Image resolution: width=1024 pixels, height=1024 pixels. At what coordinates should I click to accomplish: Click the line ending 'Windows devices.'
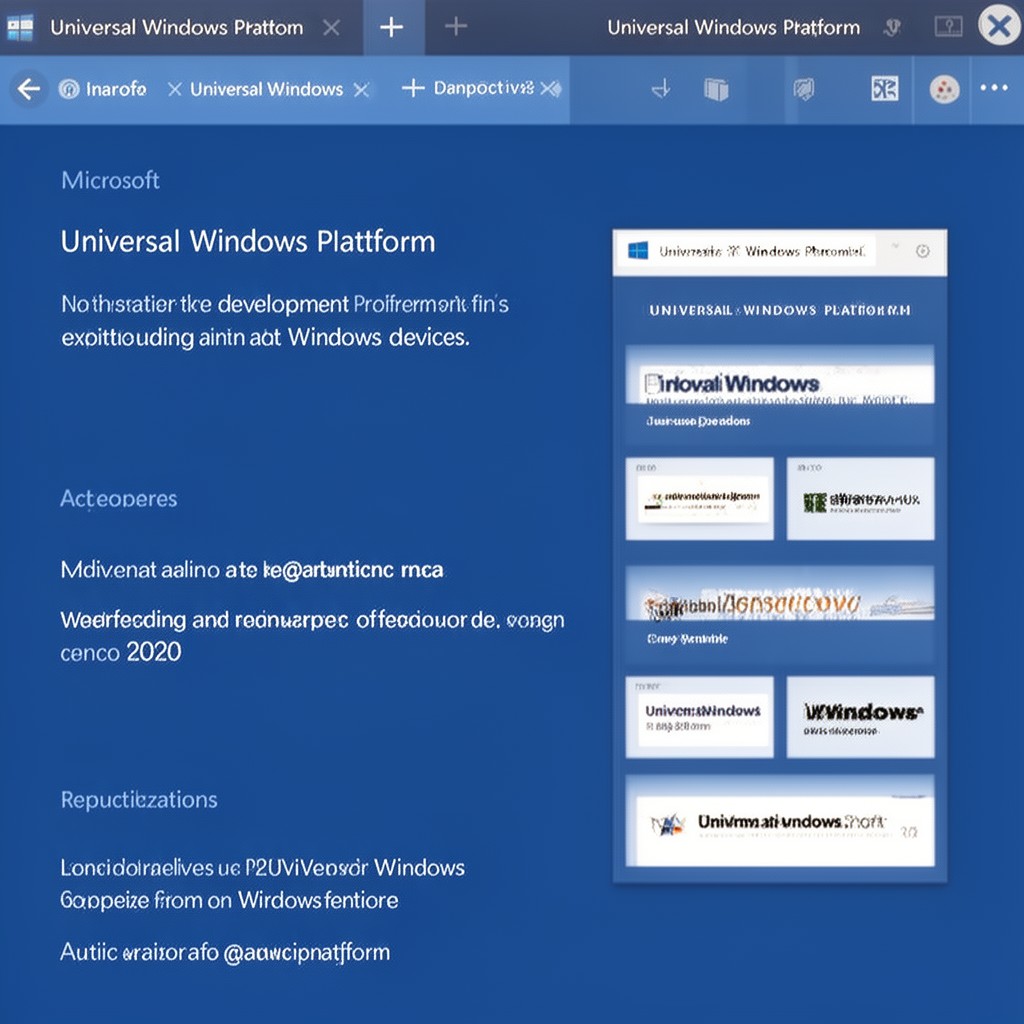(266, 338)
